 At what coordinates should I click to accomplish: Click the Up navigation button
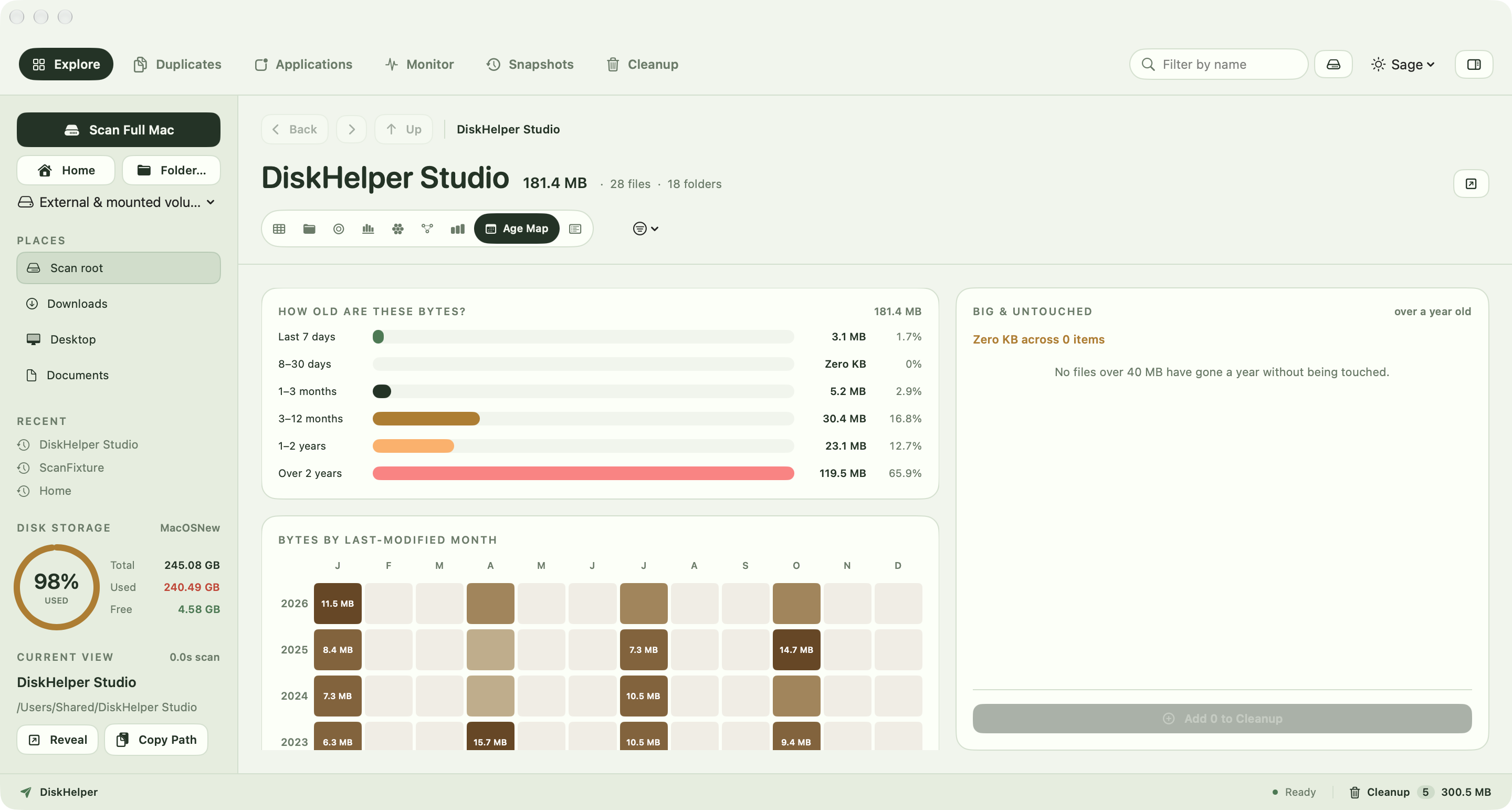[404, 129]
